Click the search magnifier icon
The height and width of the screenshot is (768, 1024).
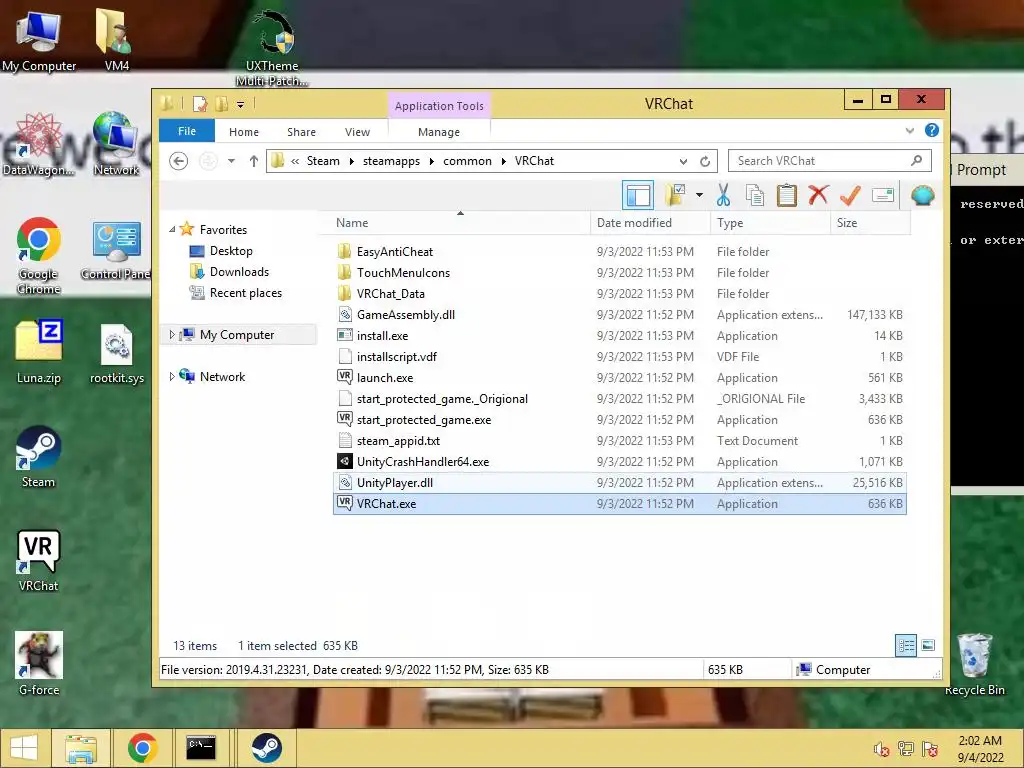pos(916,160)
